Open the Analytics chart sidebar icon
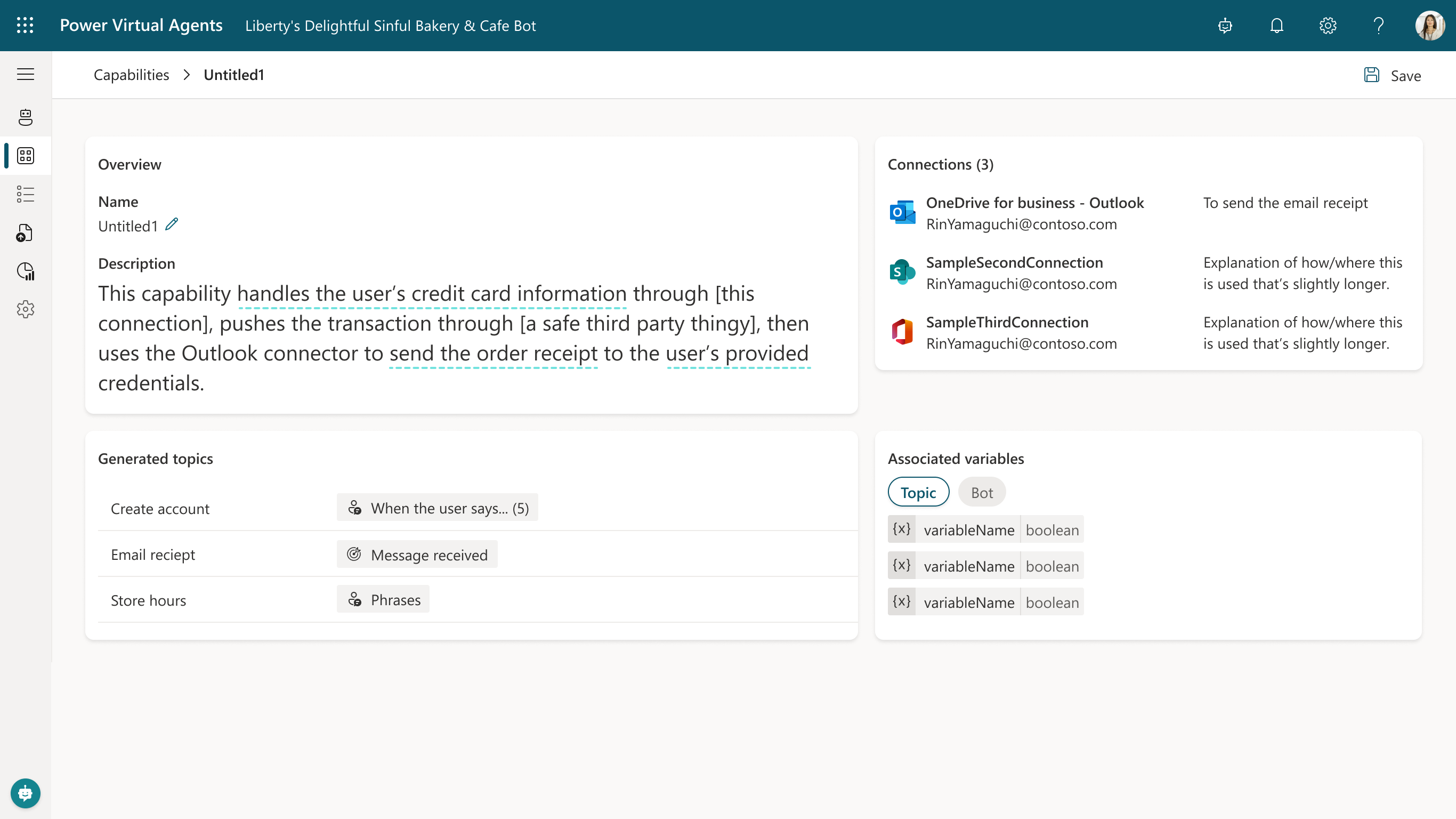The width and height of the screenshot is (1456, 819). 26,271
